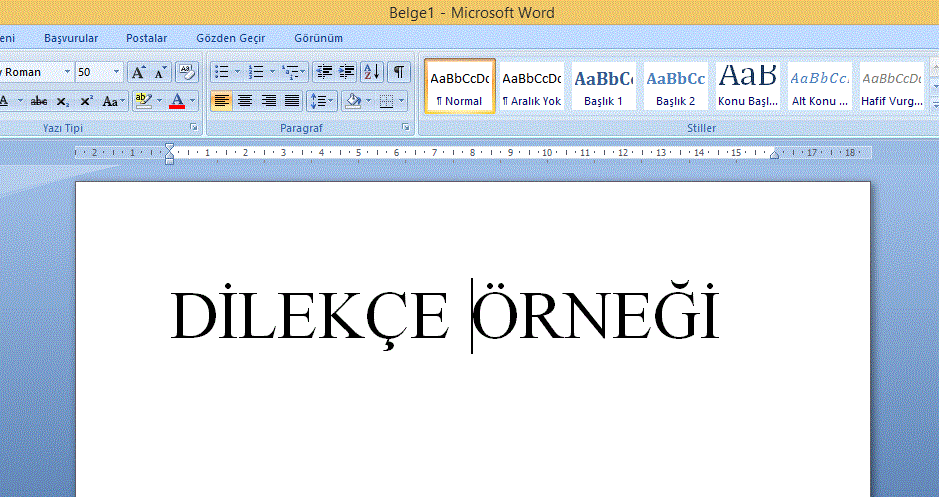Open the Yazı Tipi dialog launcher

193,128
